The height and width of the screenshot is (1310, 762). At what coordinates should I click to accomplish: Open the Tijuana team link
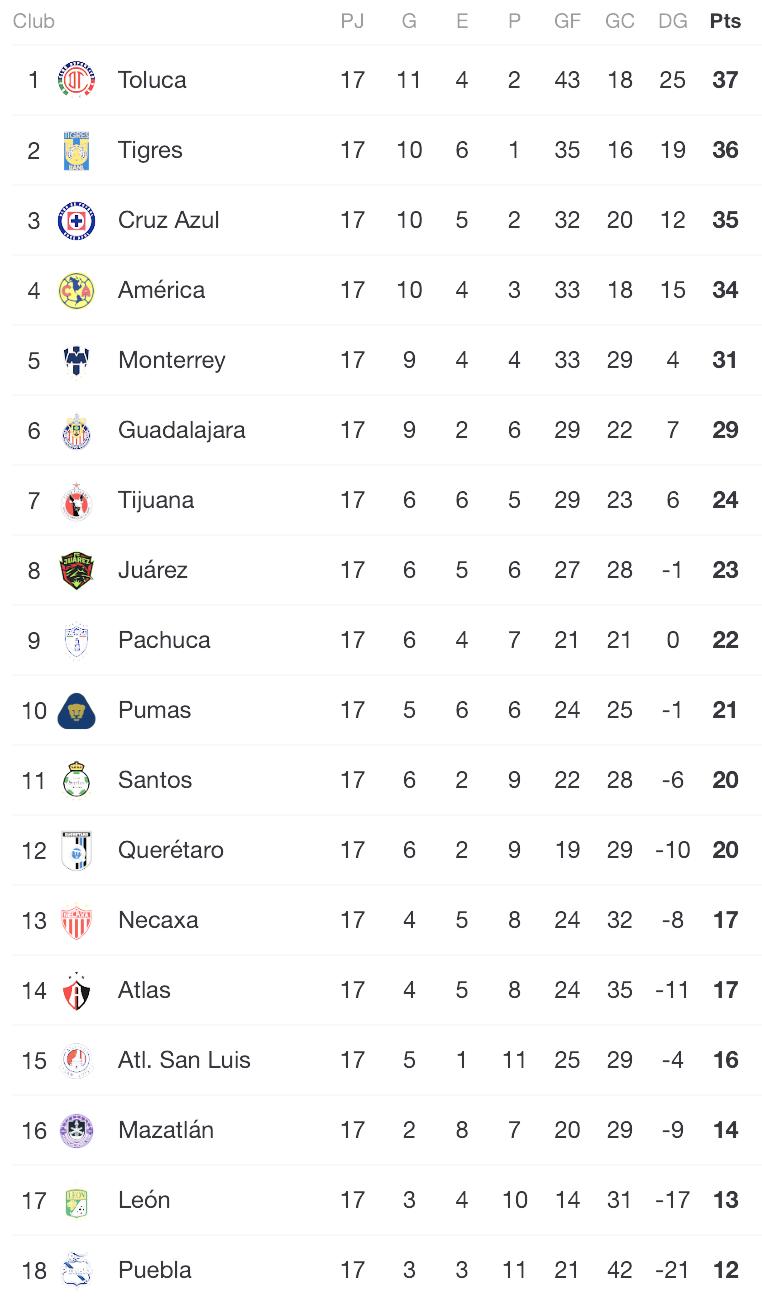156,500
